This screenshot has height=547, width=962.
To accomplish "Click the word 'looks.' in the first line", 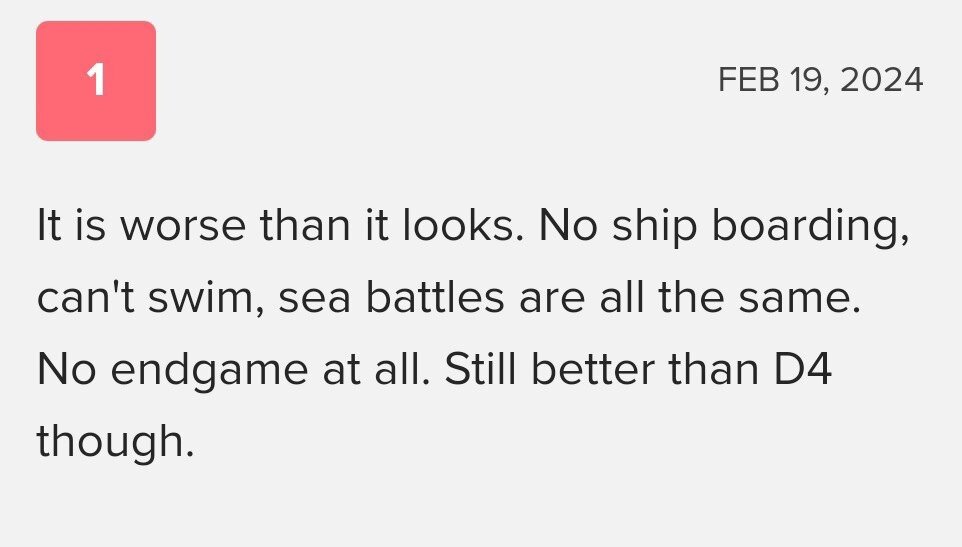I will (463, 225).
